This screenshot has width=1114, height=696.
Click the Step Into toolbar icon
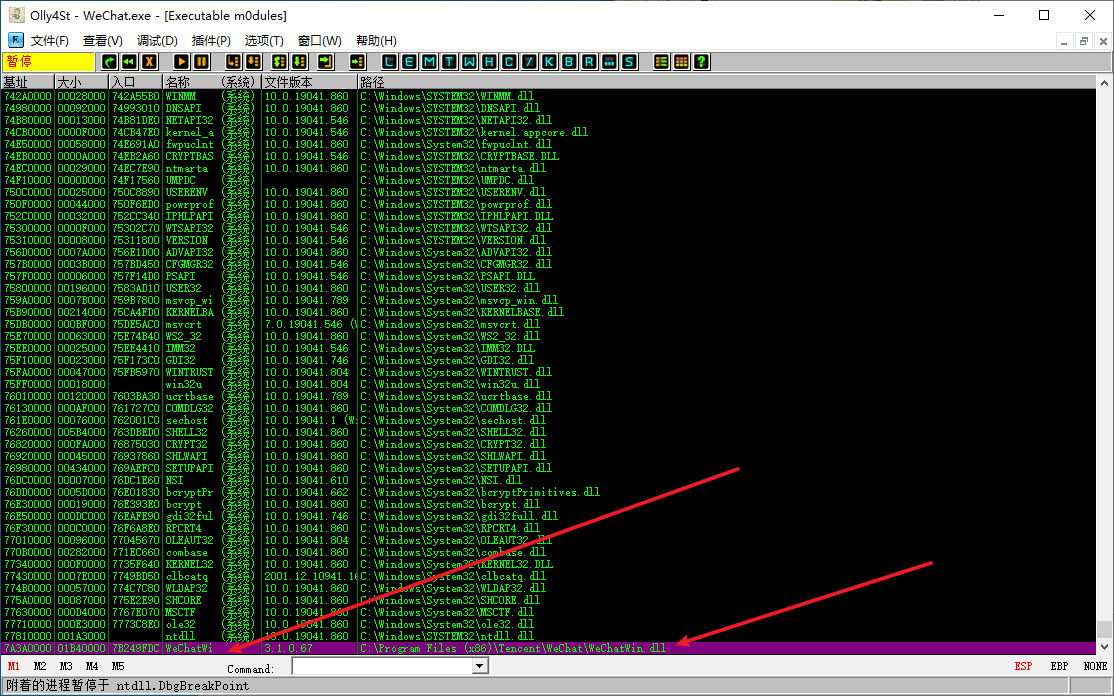[x=234, y=62]
